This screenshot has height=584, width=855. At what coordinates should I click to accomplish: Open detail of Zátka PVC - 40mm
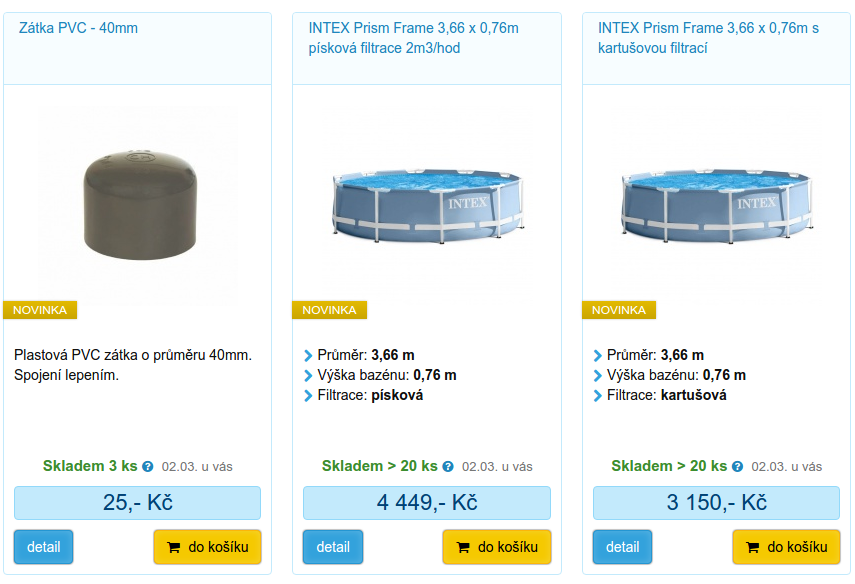pos(43,547)
